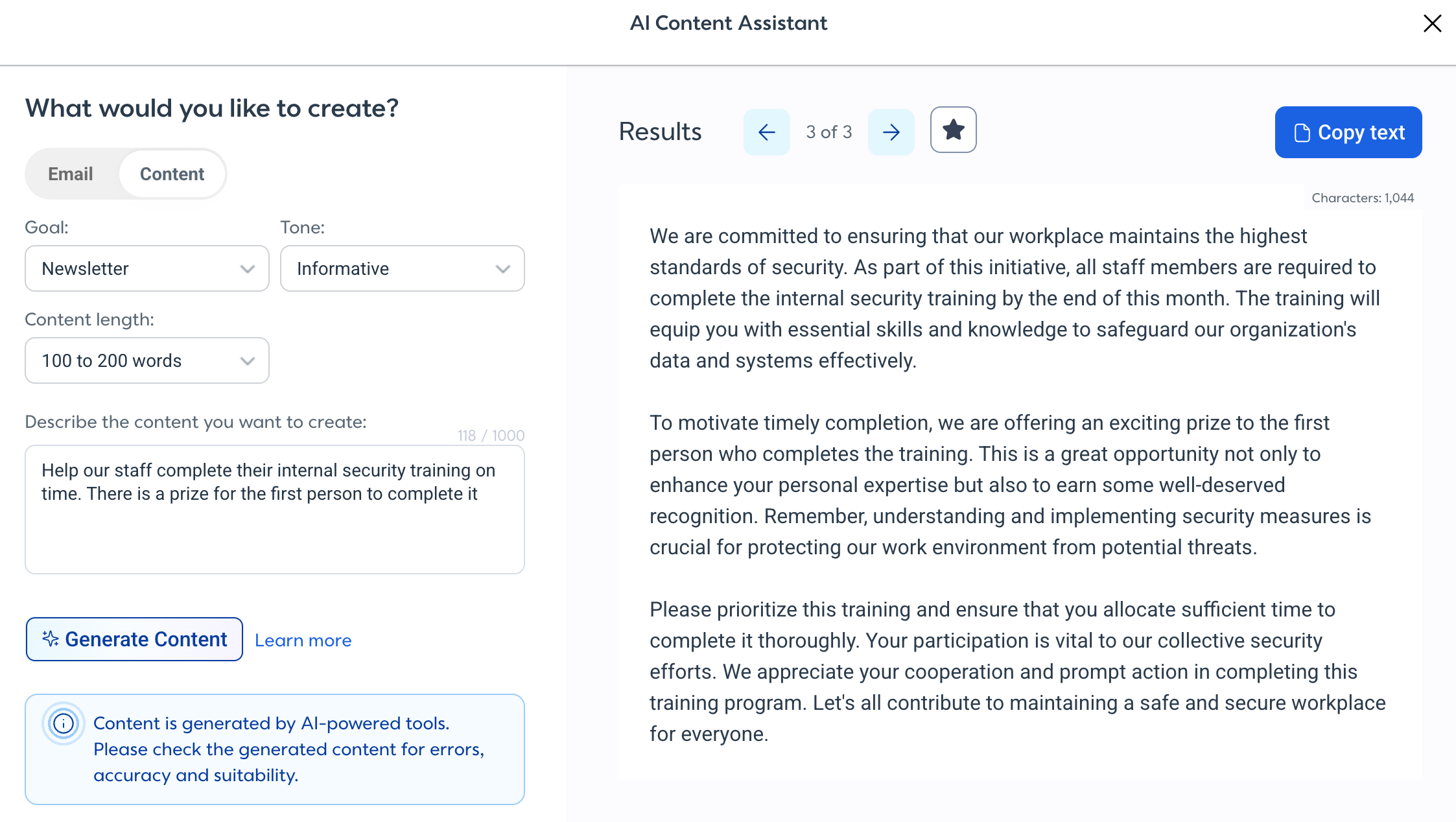Switch to the Email mode
Screen dimensions: 1456x822
pyautogui.click(x=71, y=174)
